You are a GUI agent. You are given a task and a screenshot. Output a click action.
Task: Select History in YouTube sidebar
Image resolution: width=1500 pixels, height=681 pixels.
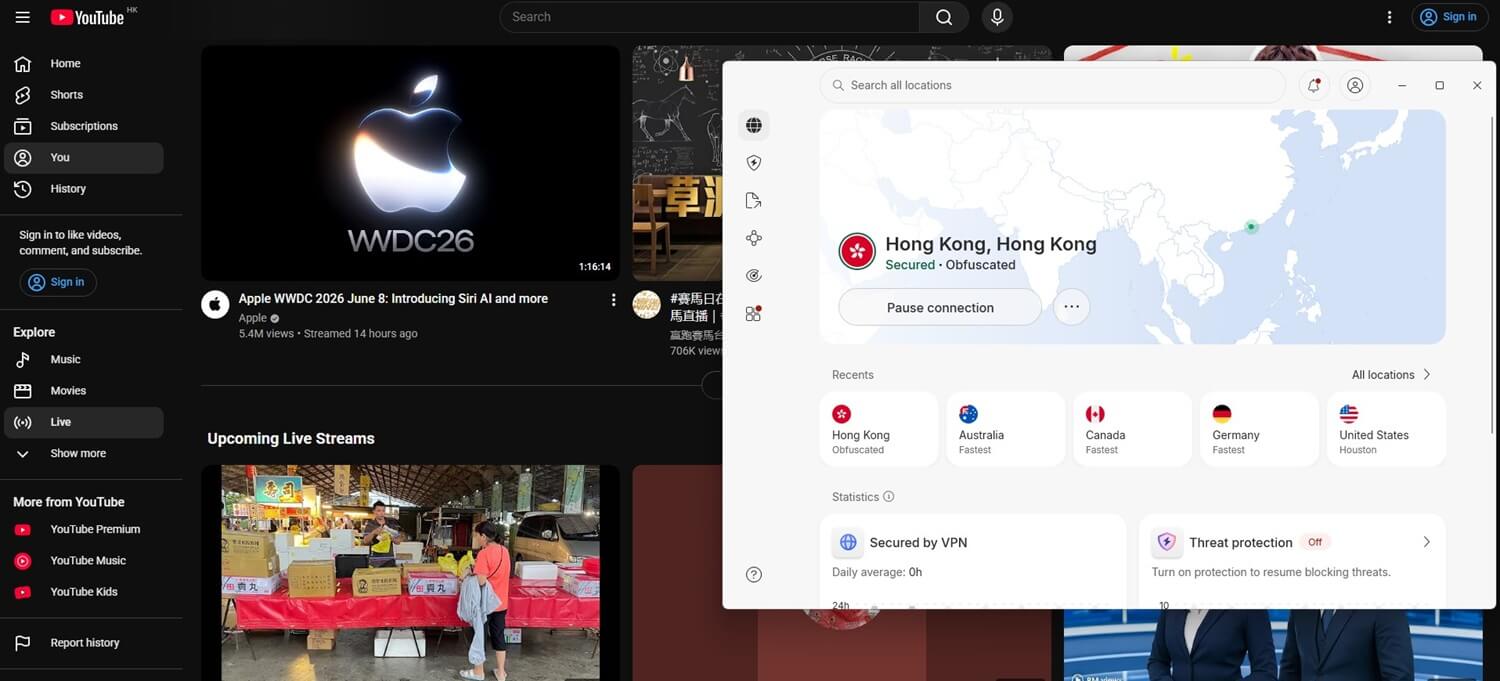pyautogui.click(x=84, y=189)
